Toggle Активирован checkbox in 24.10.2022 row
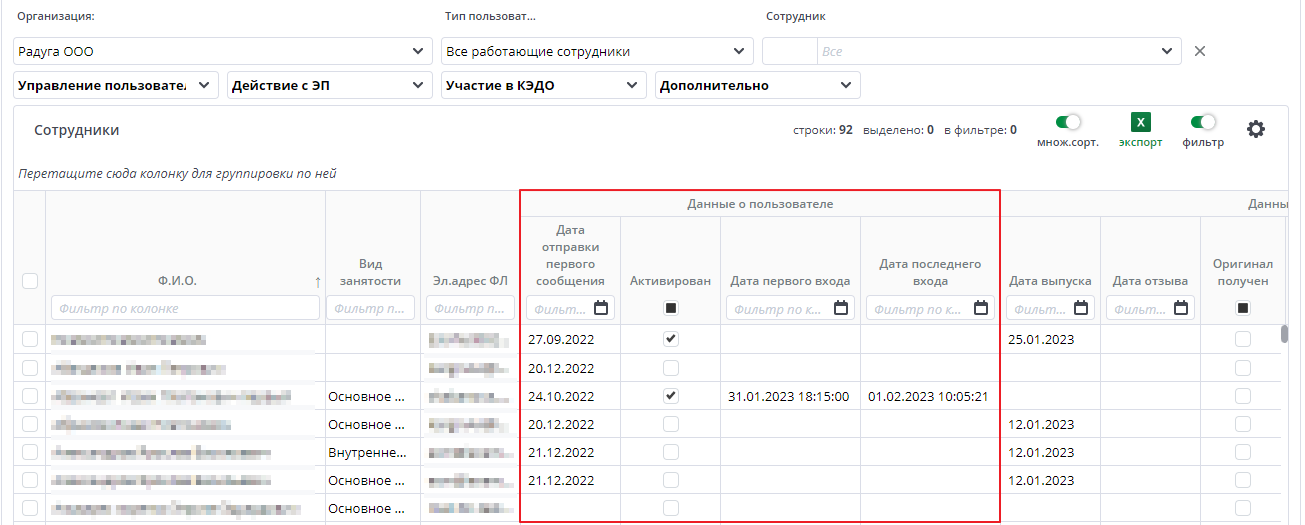This screenshot has width=1305, height=525. tap(670, 396)
